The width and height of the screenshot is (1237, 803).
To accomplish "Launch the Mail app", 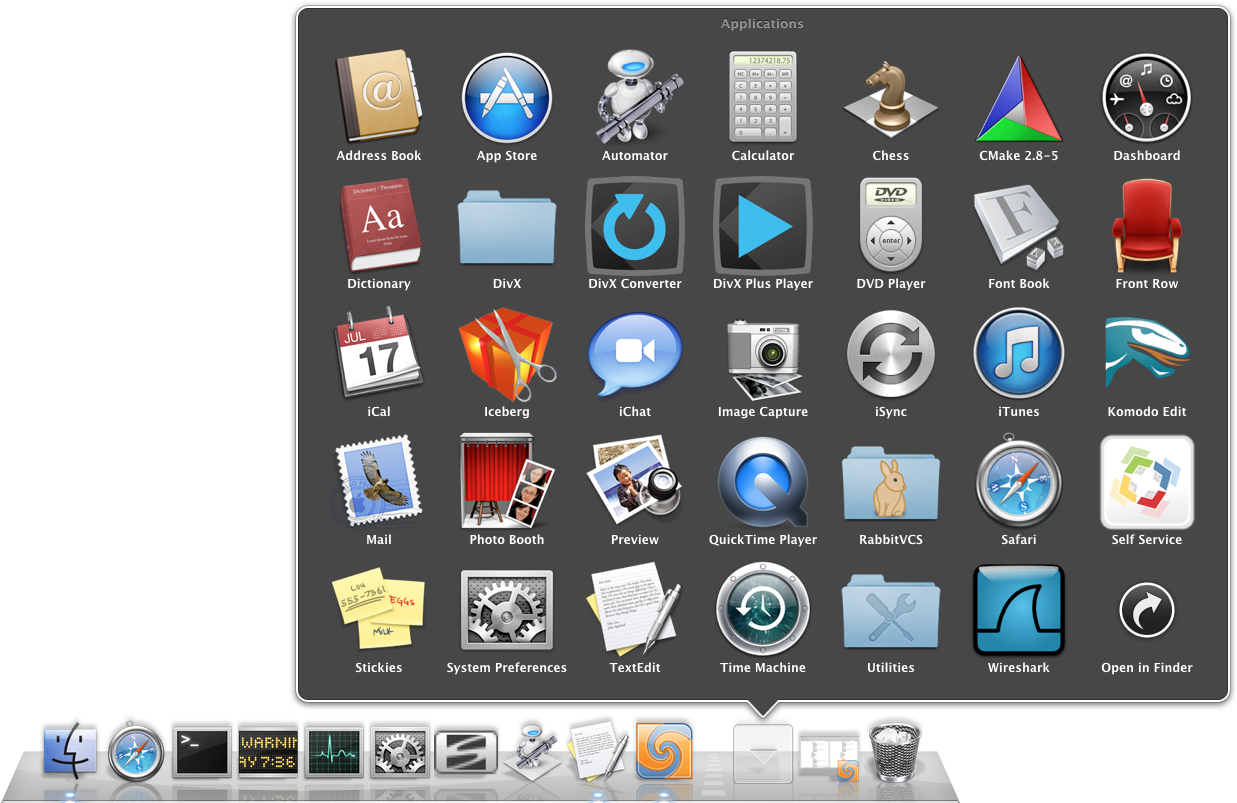I will tap(379, 483).
